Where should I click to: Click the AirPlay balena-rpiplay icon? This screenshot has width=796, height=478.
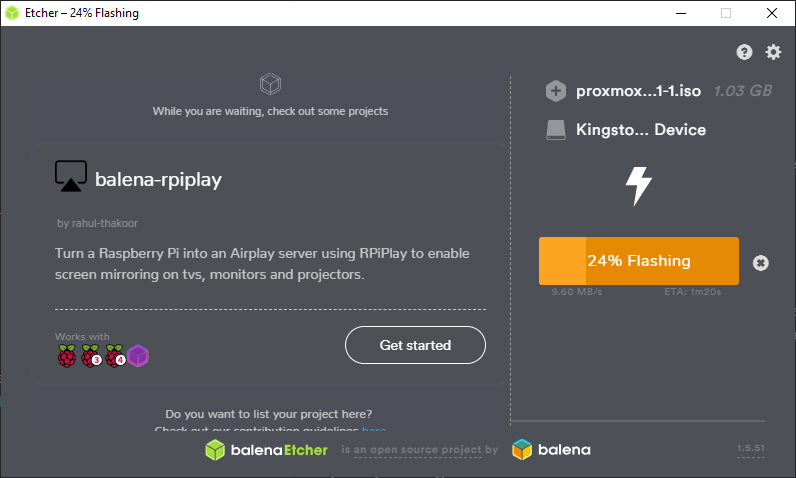70,177
